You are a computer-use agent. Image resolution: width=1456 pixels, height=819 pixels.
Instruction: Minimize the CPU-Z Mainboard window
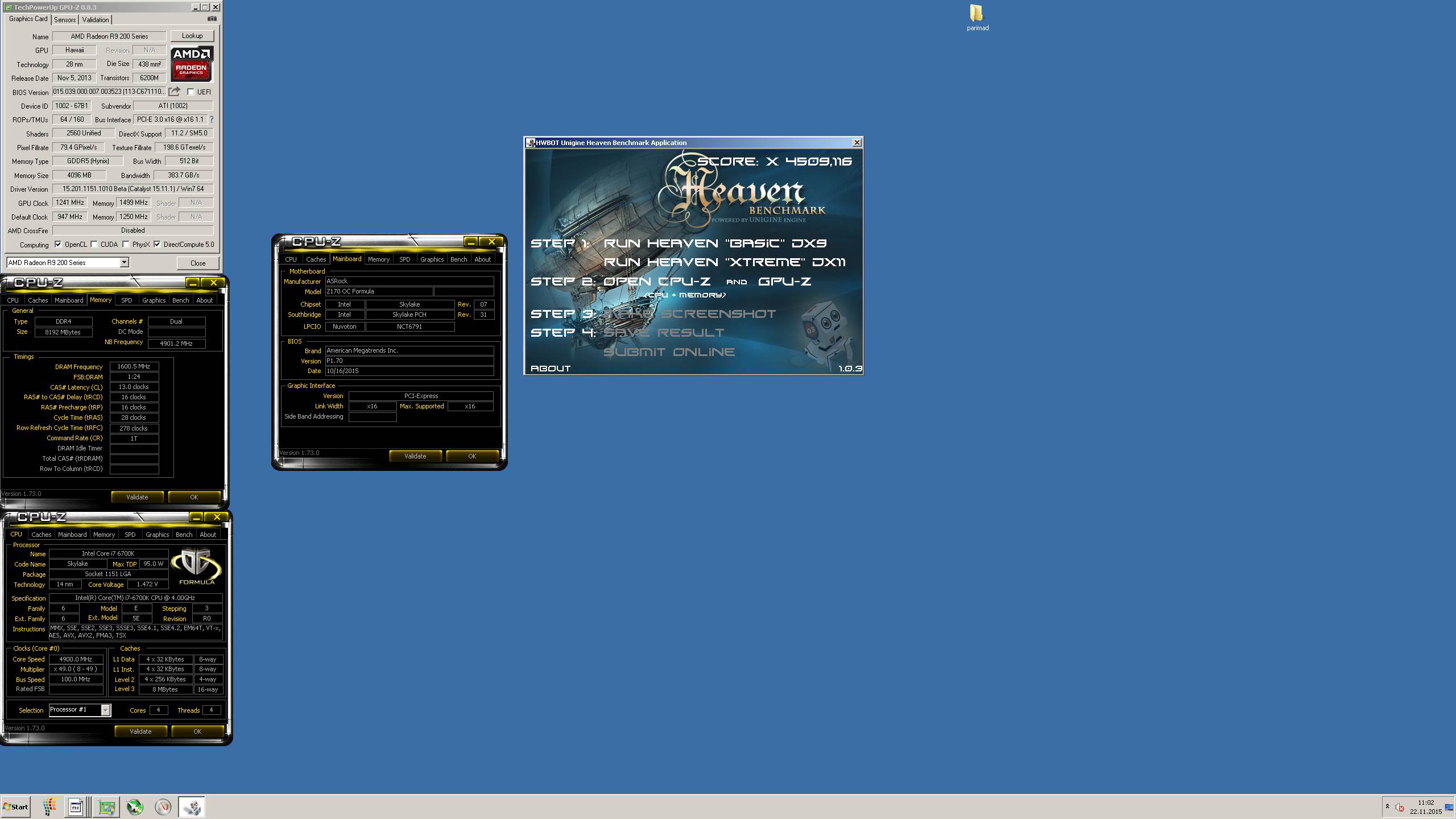471,242
